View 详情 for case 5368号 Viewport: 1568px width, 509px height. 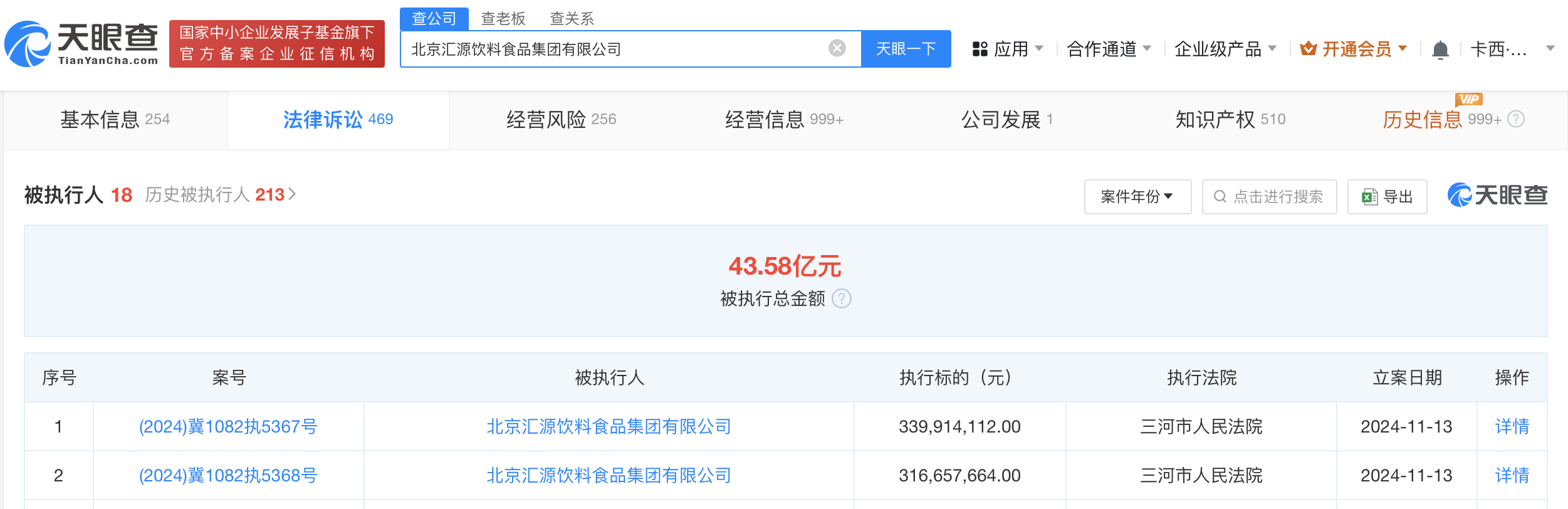pos(1512,475)
